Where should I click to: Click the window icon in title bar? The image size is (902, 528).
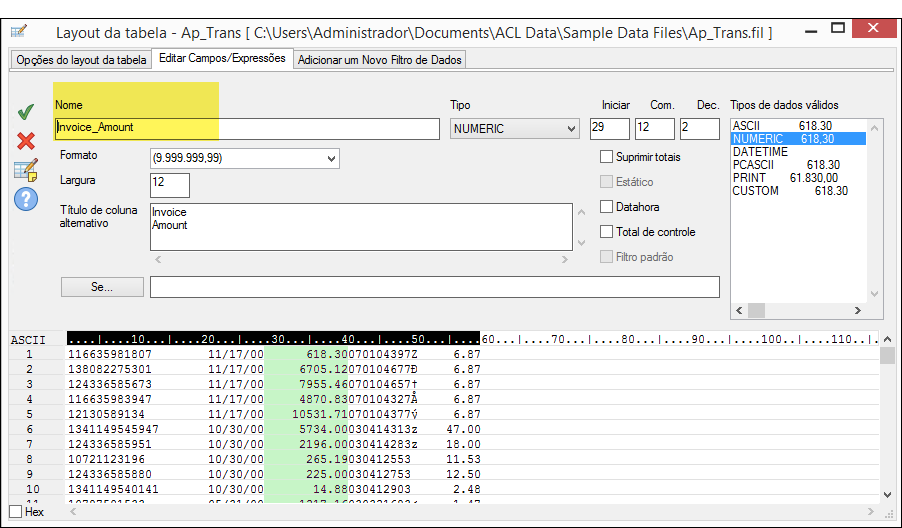[19, 32]
